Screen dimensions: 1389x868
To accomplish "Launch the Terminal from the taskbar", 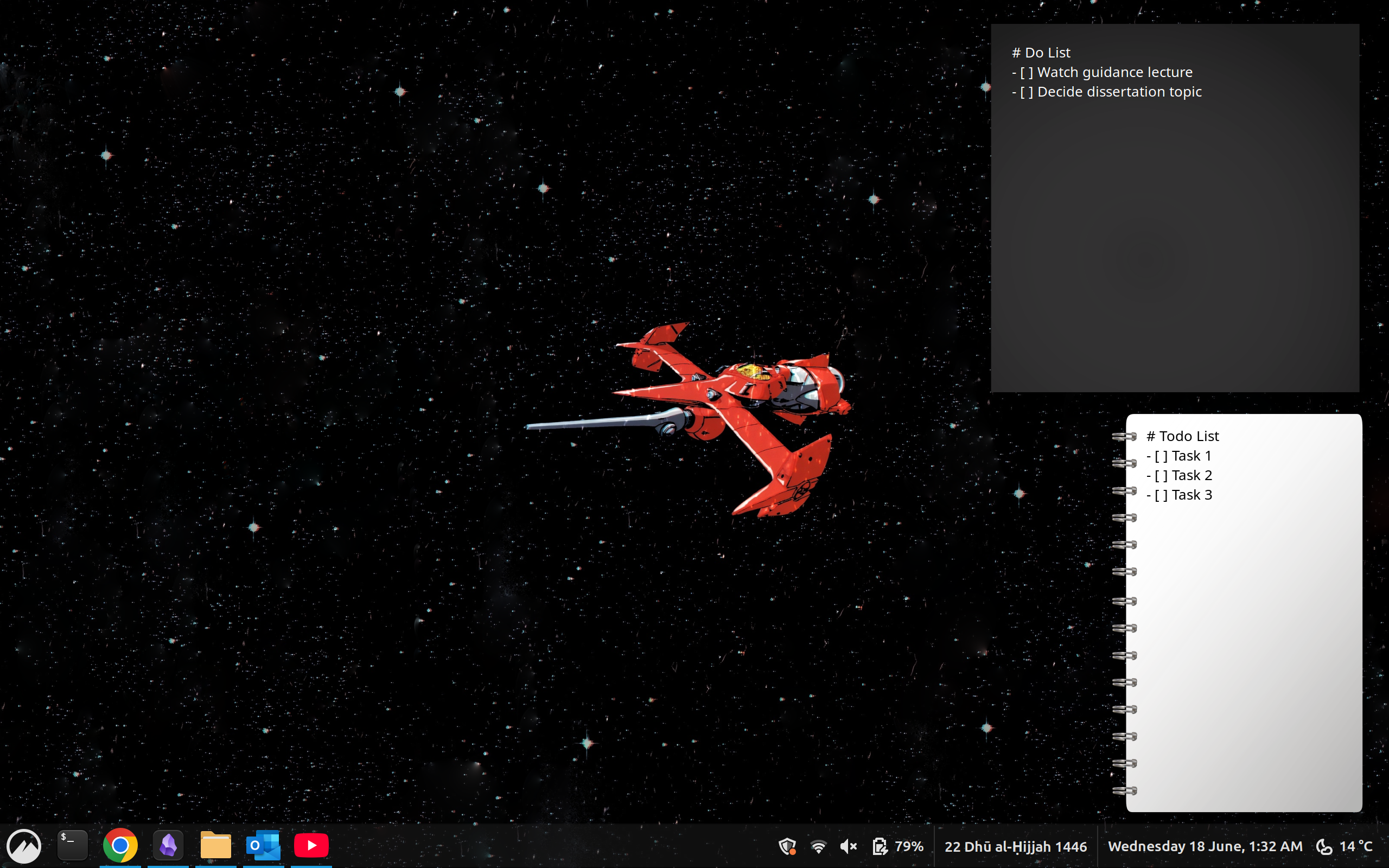I will click(x=72, y=845).
